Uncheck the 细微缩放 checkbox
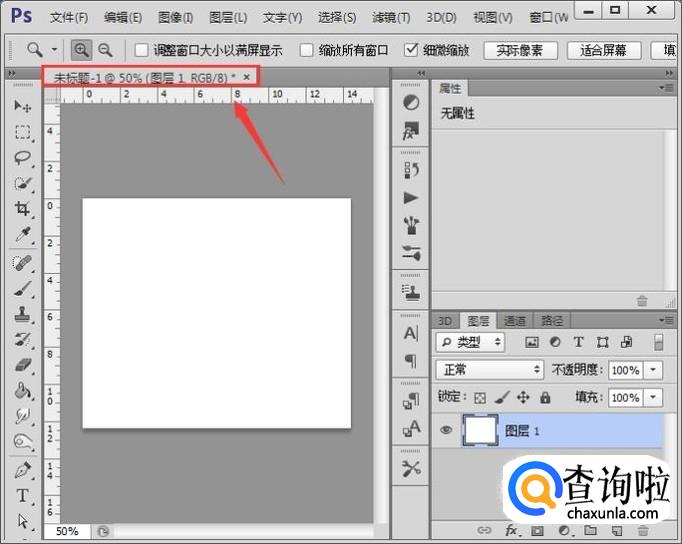 411,50
